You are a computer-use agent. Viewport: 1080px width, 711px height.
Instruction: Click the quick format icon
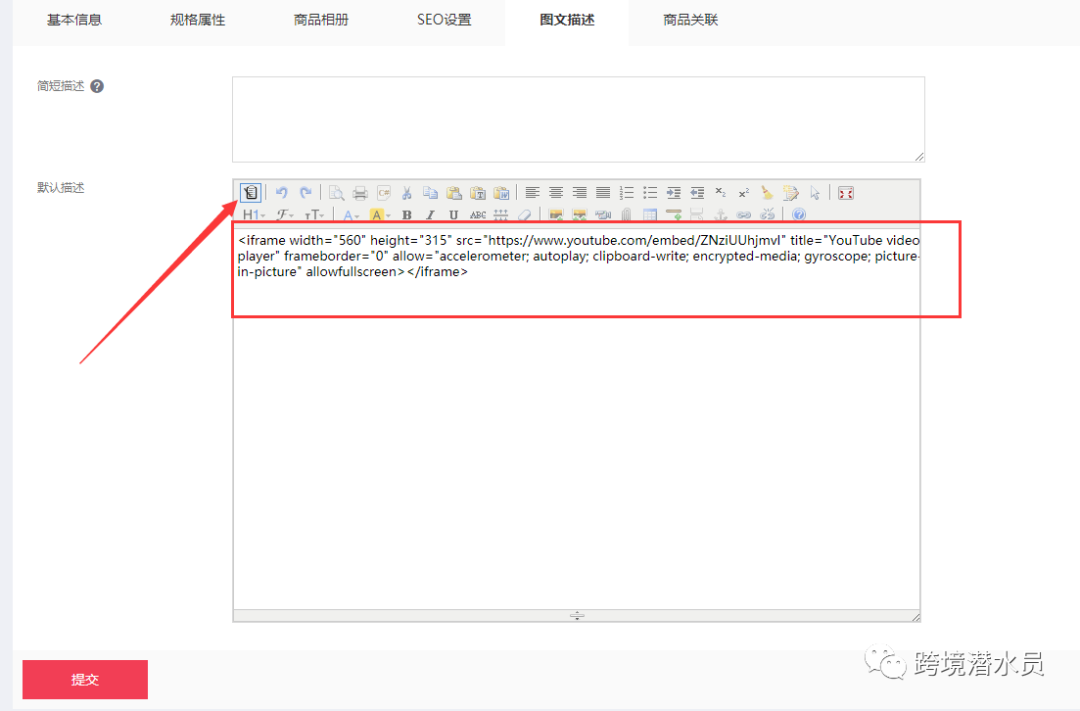[791, 193]
